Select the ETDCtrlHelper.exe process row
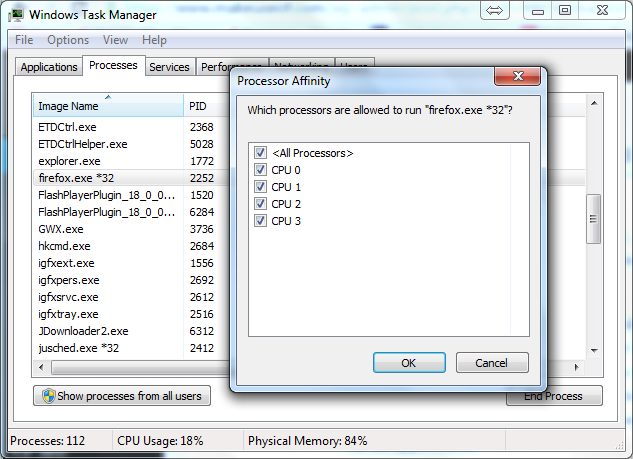 131,144
